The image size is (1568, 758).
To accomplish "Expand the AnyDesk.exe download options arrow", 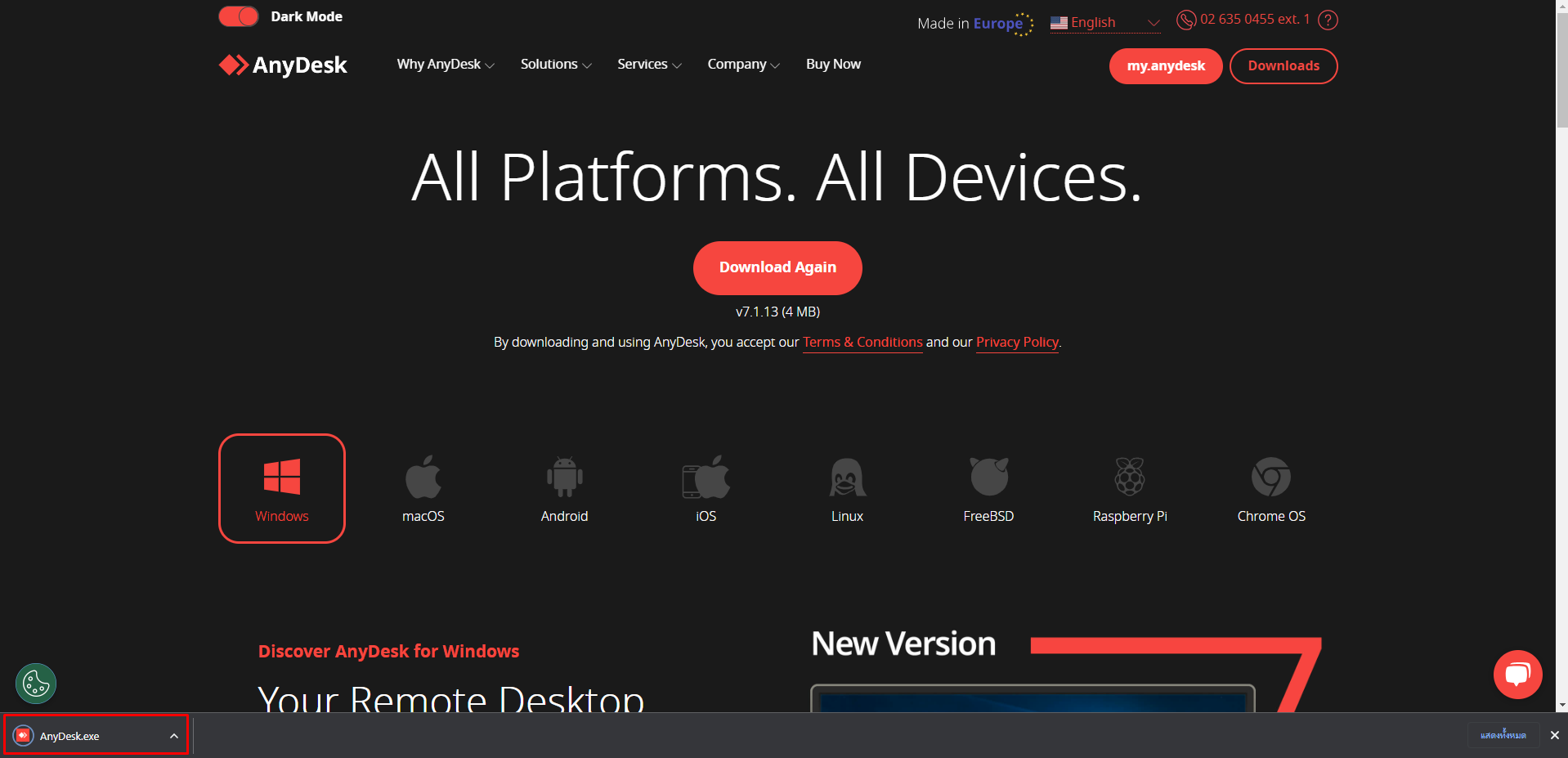I will tap(174, 736).
